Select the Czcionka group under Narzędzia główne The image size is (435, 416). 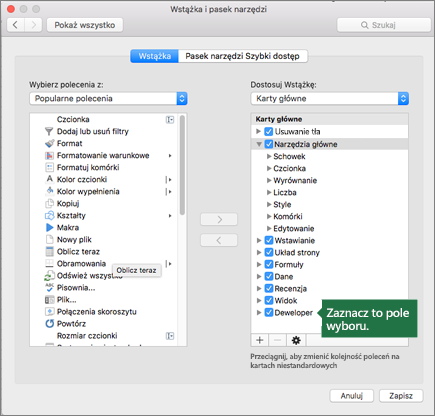click(x=289, y=168)
